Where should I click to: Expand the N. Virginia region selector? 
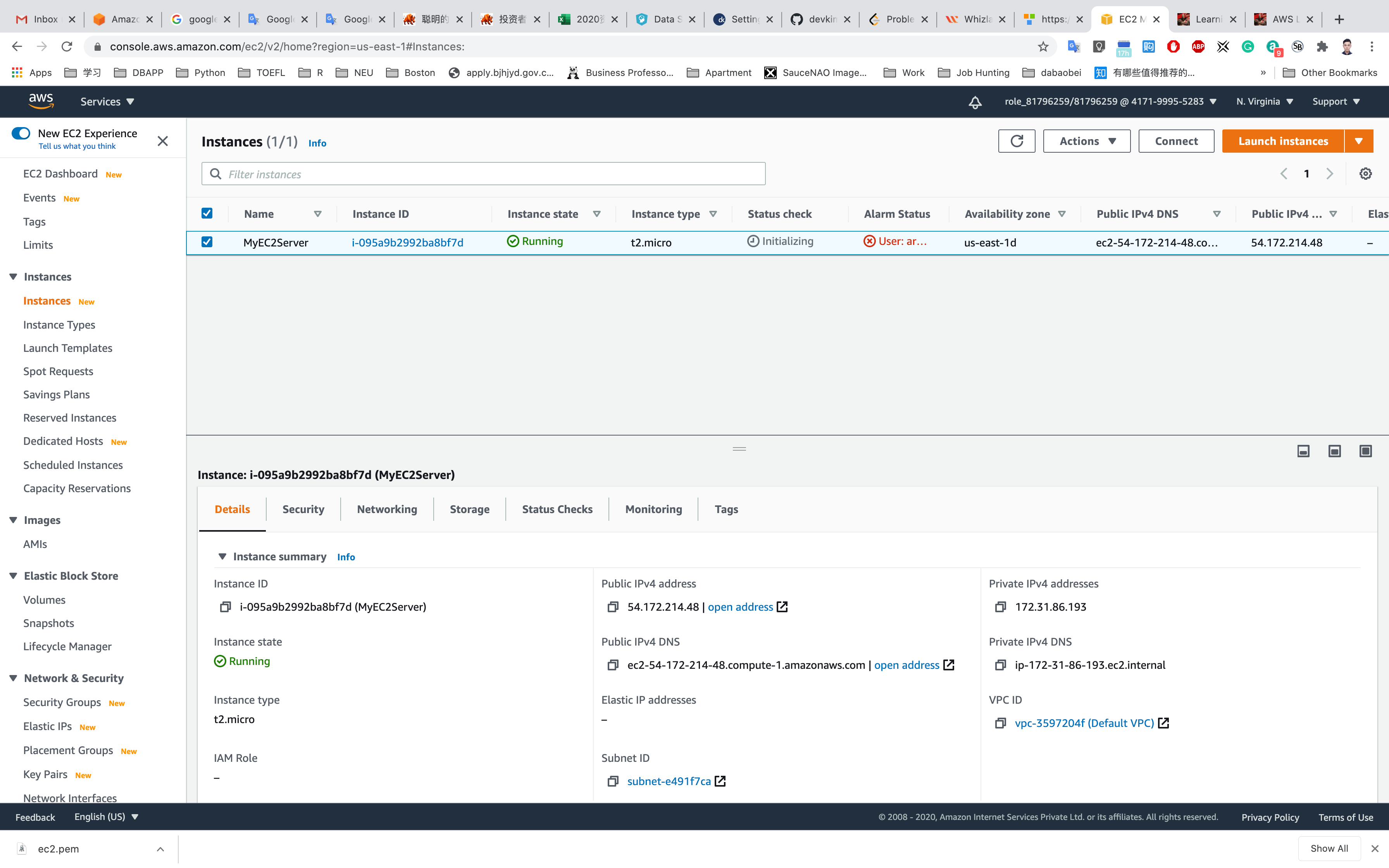coord(1265,102)
